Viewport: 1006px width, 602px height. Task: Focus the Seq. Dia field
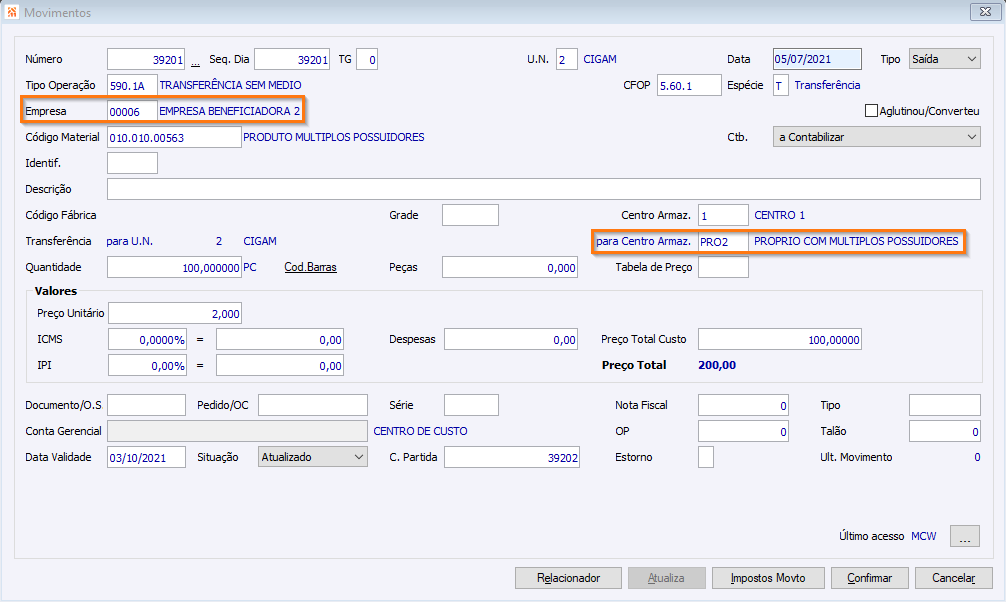tap(292, 59)
